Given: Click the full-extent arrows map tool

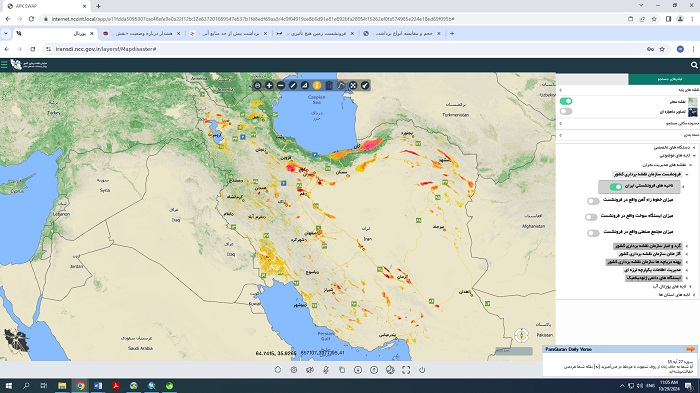Looking at the screenshot, I should pos(353,85).
